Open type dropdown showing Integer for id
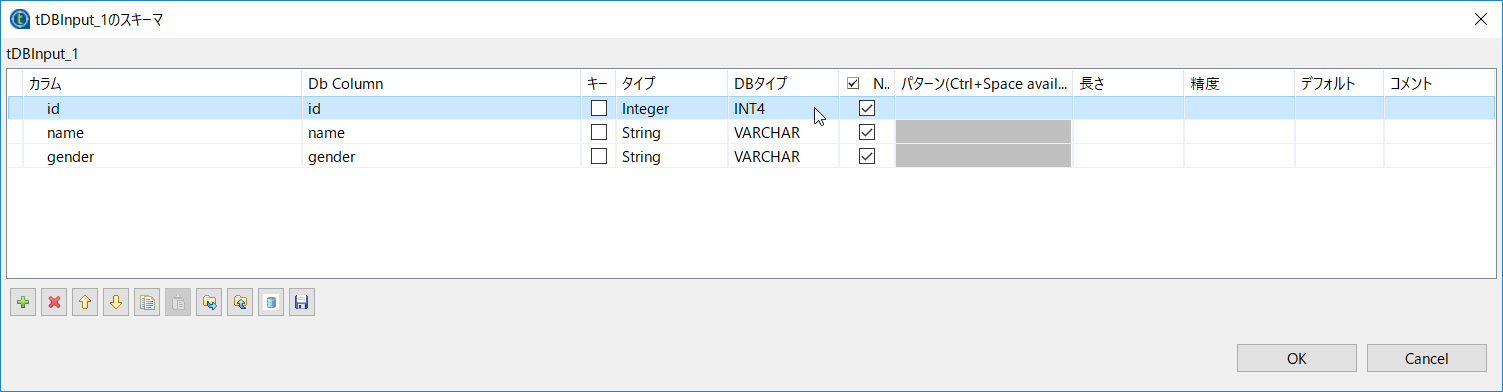The width and height of the screenshot is (1503, 392). (x=671, y=108)
